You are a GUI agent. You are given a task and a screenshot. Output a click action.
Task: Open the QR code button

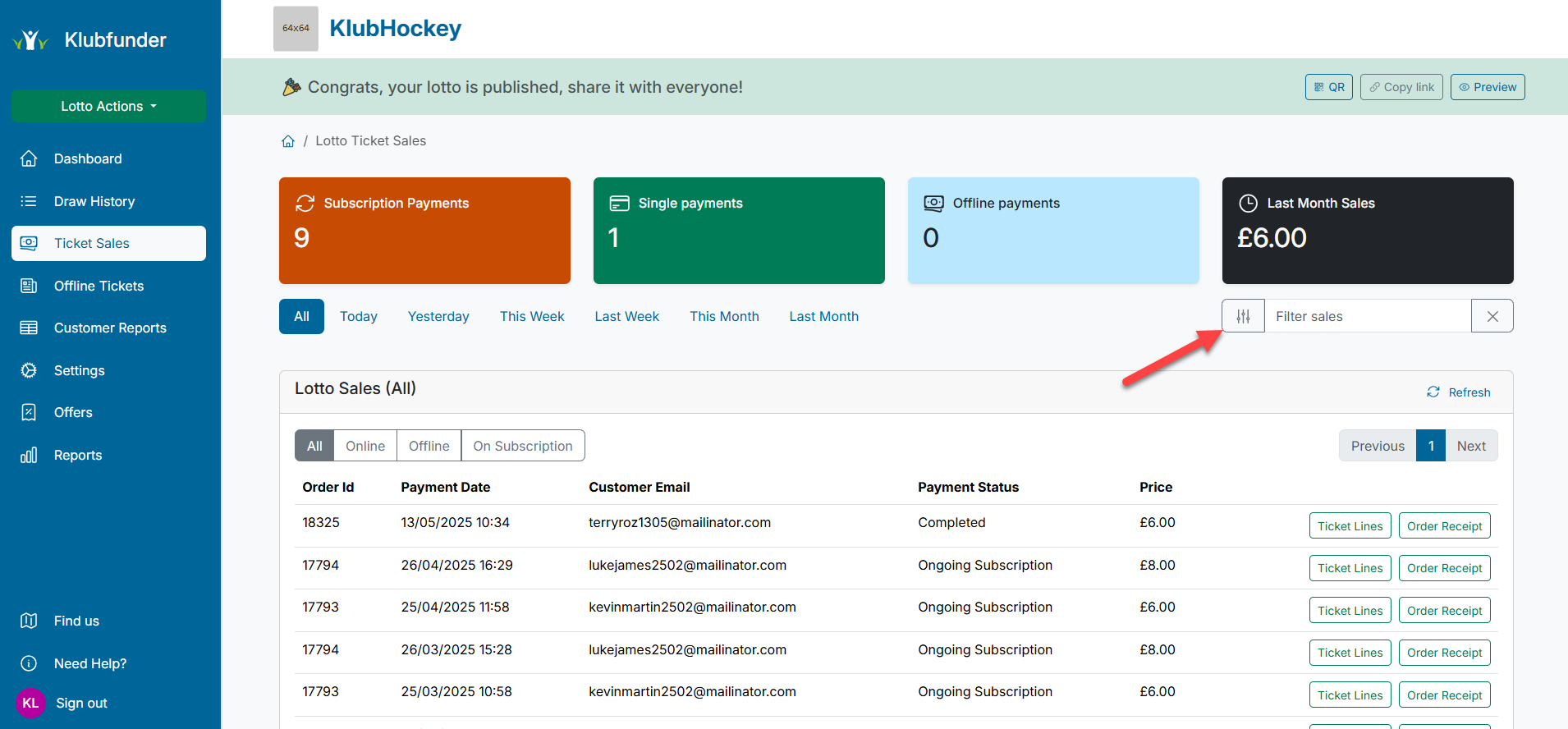pos(1328,87)
